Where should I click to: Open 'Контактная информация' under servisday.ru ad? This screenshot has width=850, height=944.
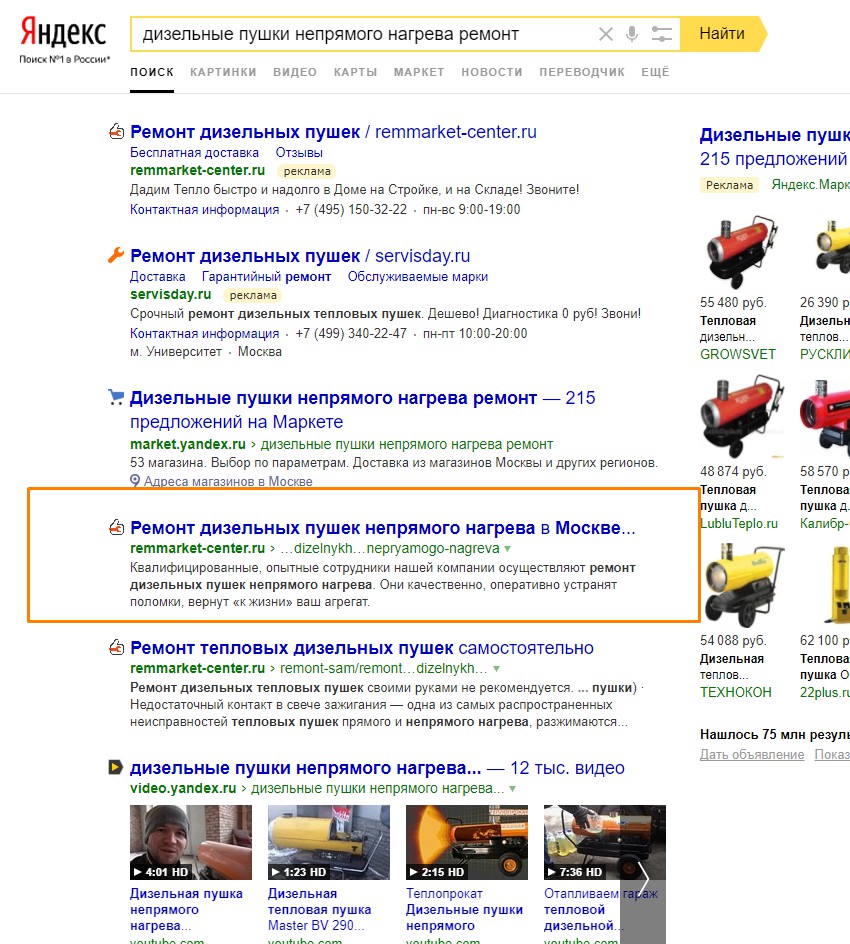[205, 334]
